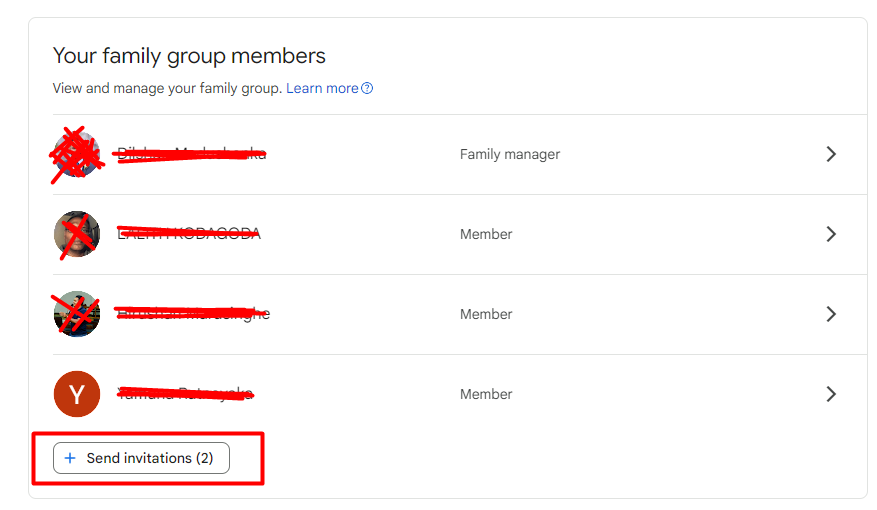Click 'View and manage your family group' text
Viewport: 877px width, 510px height.
(167, 88)
